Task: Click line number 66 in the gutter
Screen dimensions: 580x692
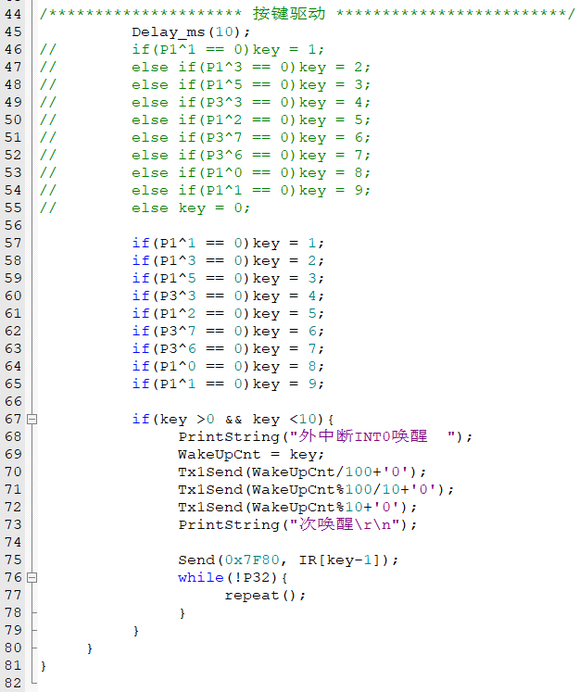Action: click(13, 402)
